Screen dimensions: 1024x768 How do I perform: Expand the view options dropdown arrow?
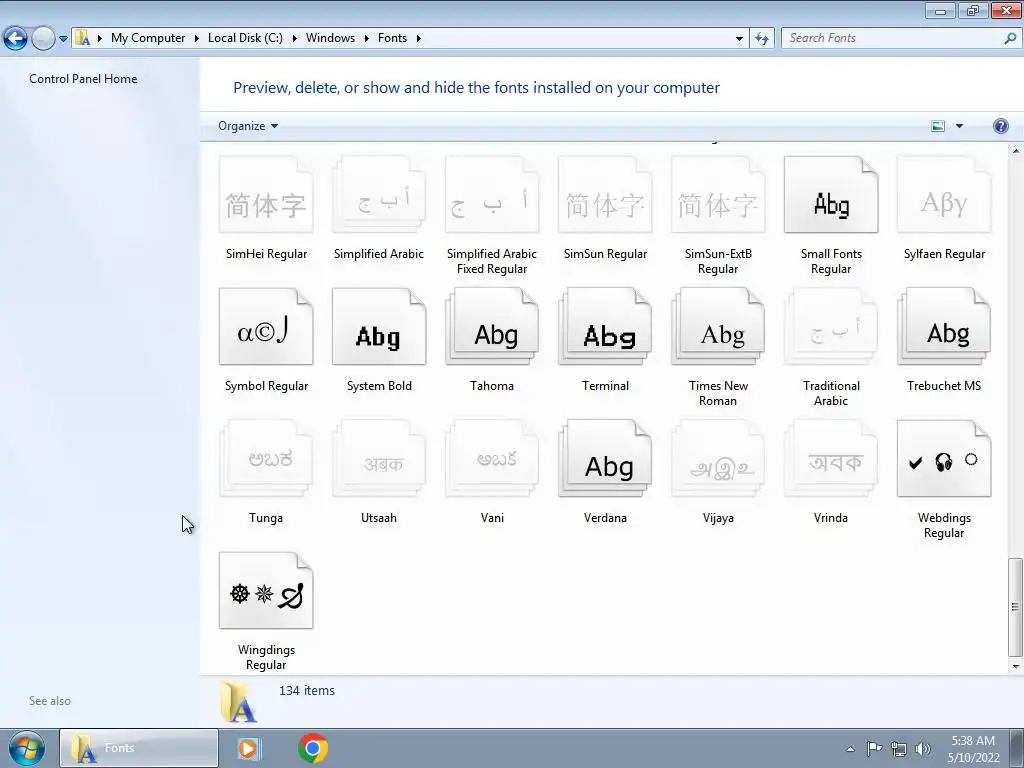tap(959, 126)
